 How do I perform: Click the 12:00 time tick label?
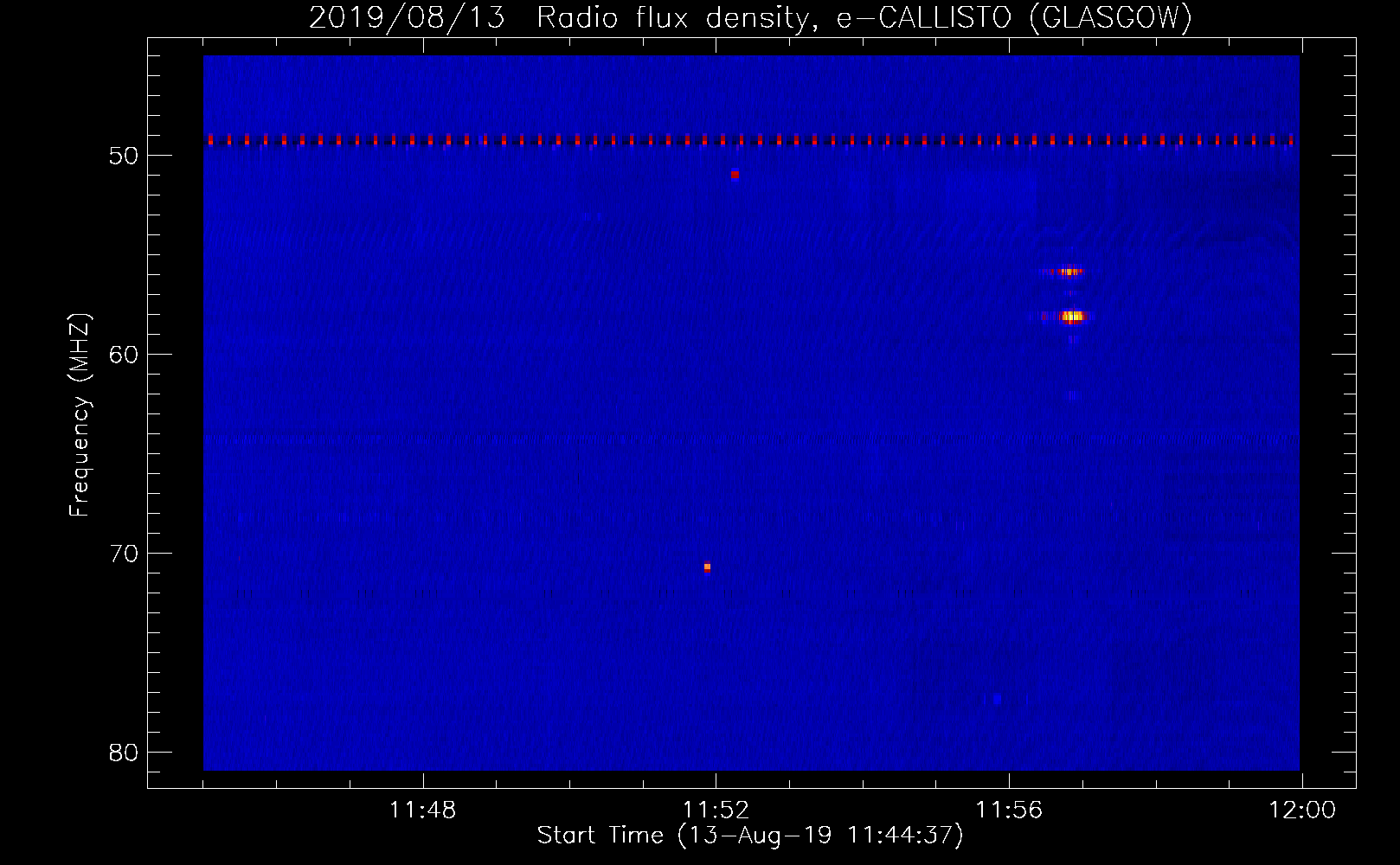tap(1302, 811)
